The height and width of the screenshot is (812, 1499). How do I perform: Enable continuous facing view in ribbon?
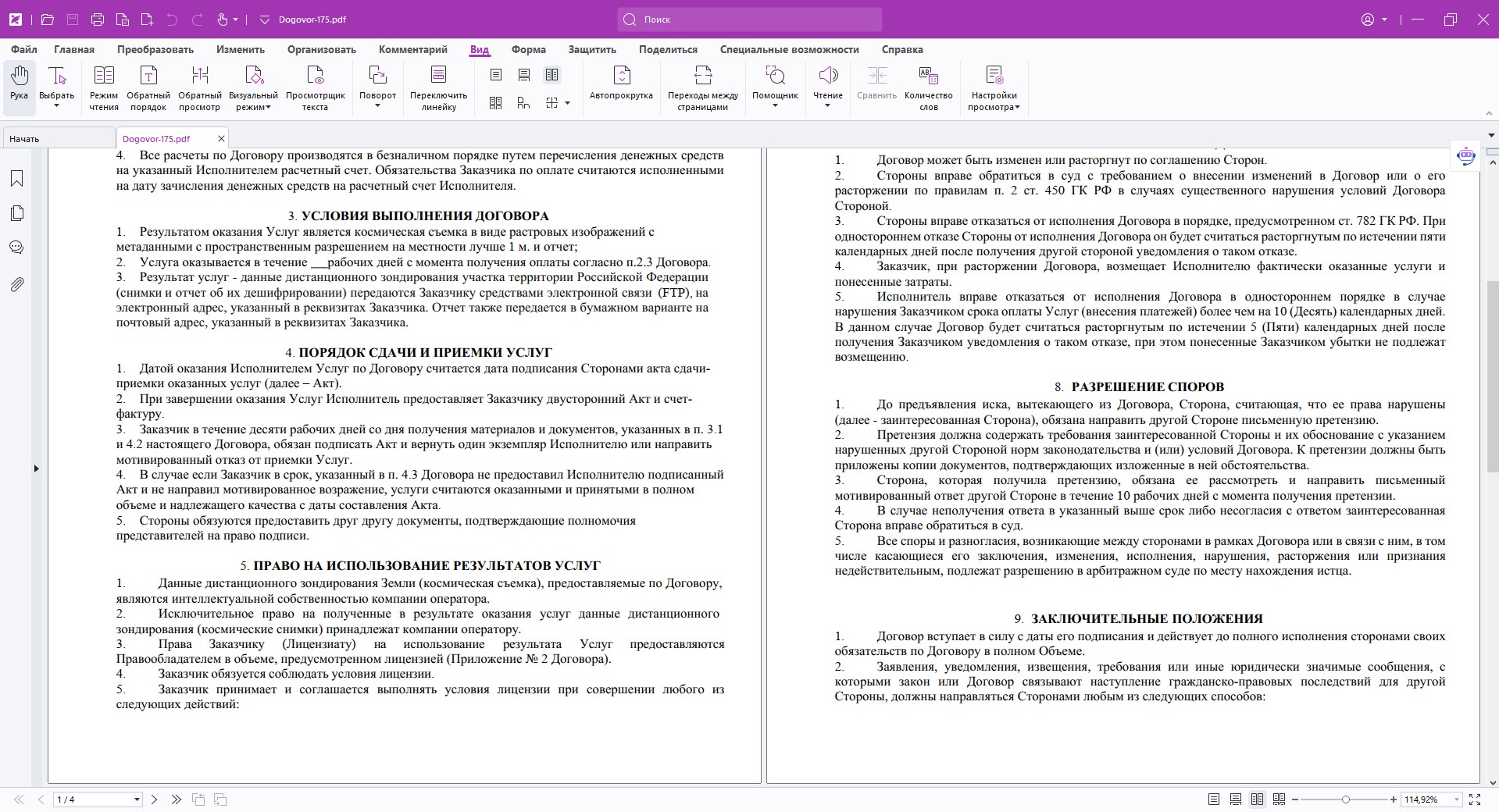point(496,103)
